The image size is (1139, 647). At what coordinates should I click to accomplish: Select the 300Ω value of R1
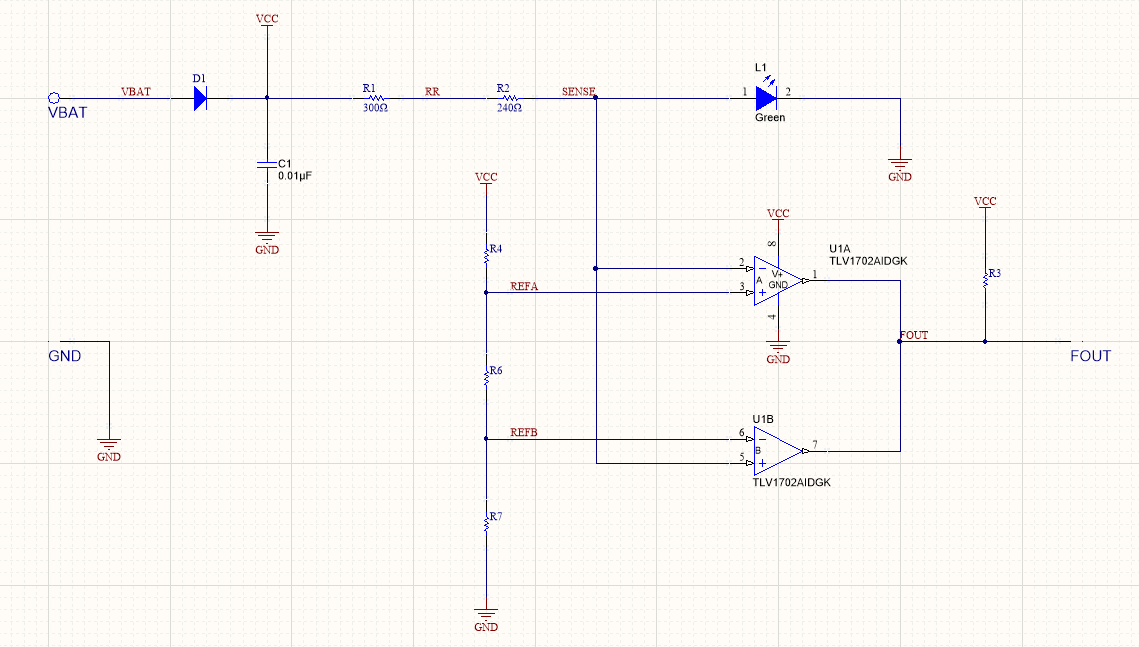(x=376, y=107)
